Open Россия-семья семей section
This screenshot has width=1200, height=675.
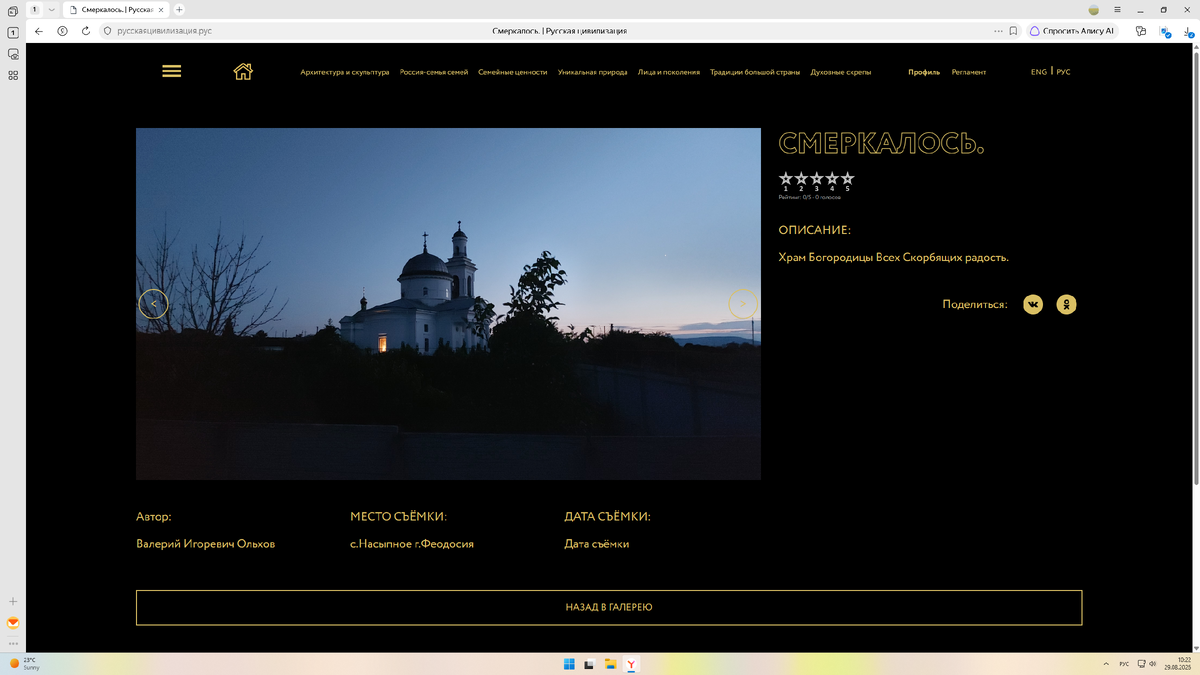coord(434,72)
